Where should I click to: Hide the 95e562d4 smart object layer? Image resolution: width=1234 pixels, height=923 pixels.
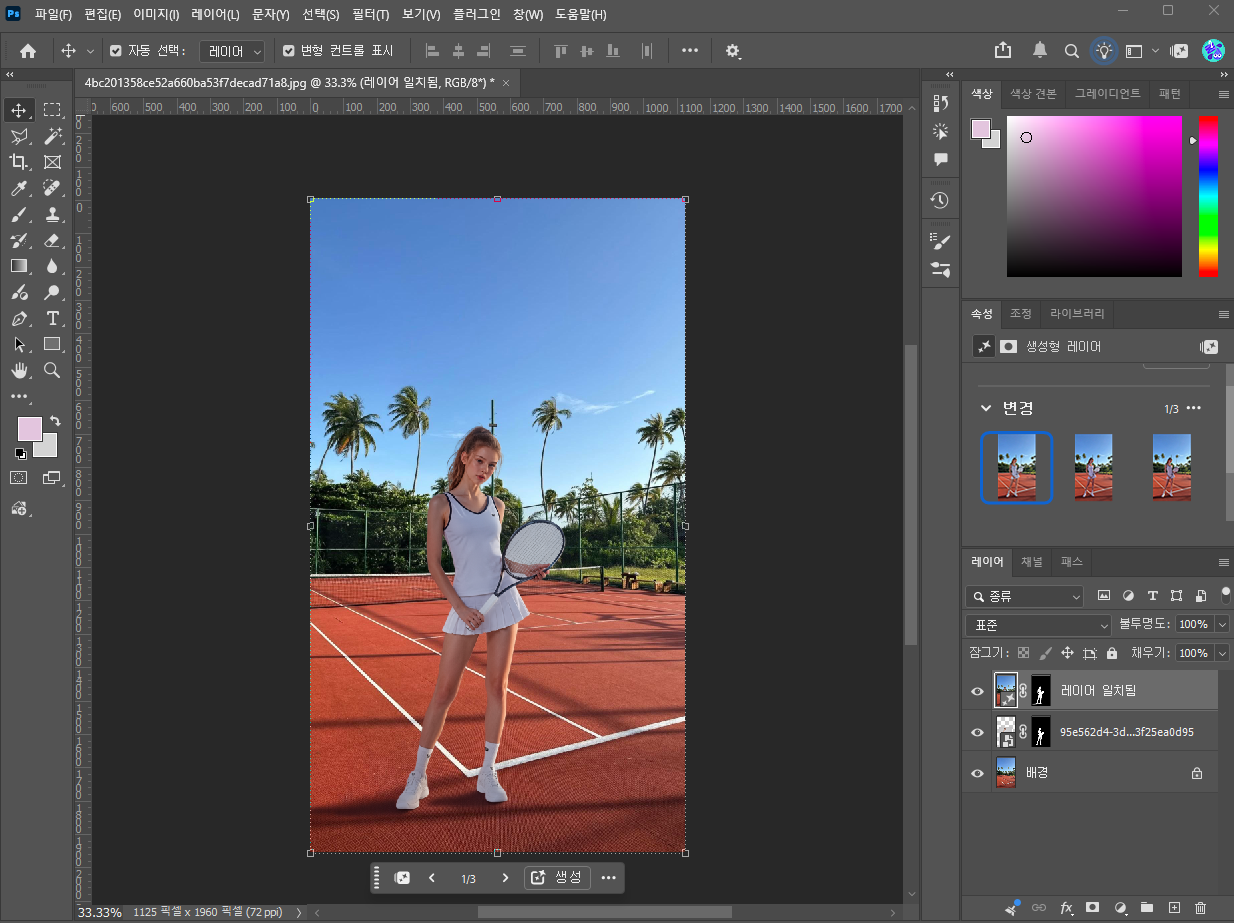977,732
